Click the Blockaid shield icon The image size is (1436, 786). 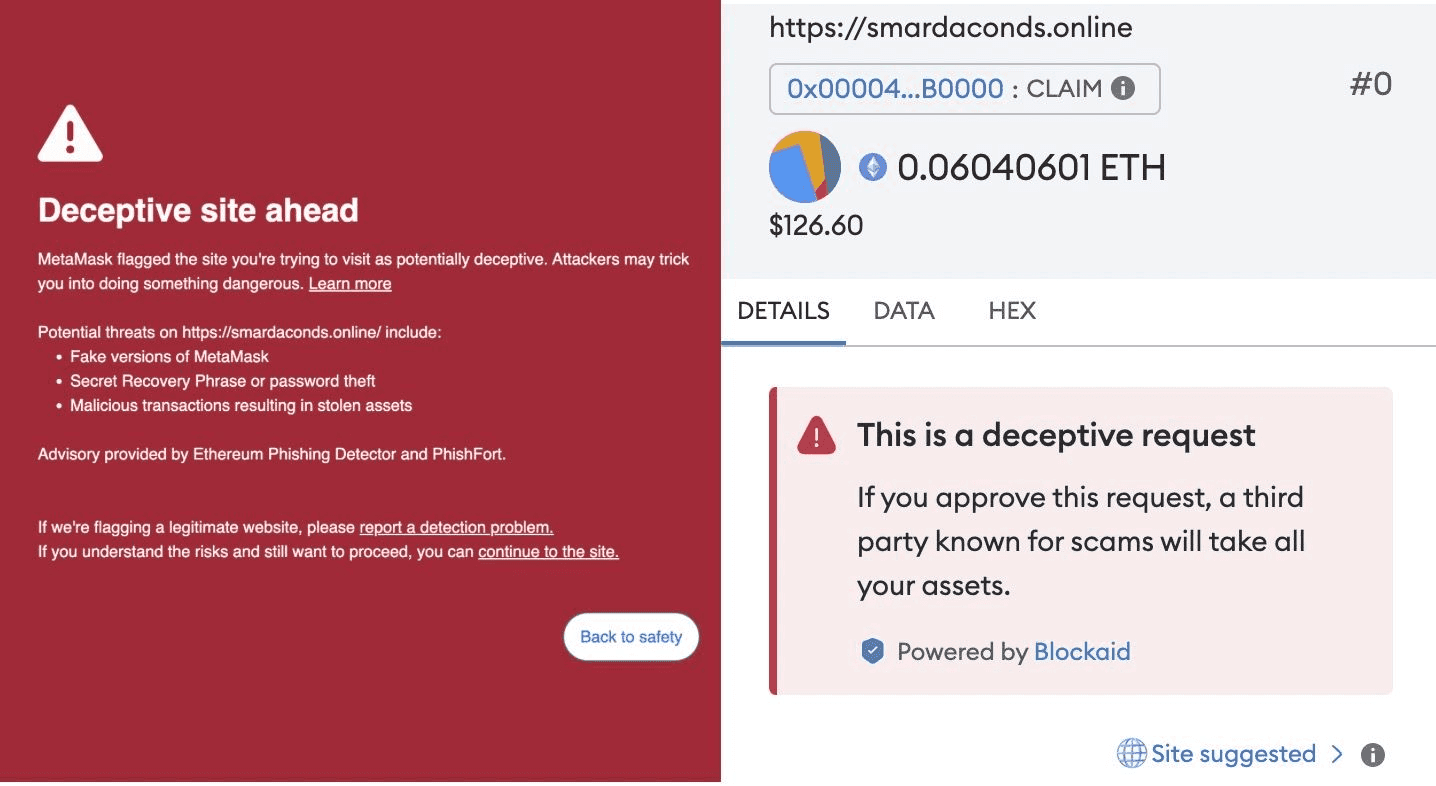[x=873, y=652]
